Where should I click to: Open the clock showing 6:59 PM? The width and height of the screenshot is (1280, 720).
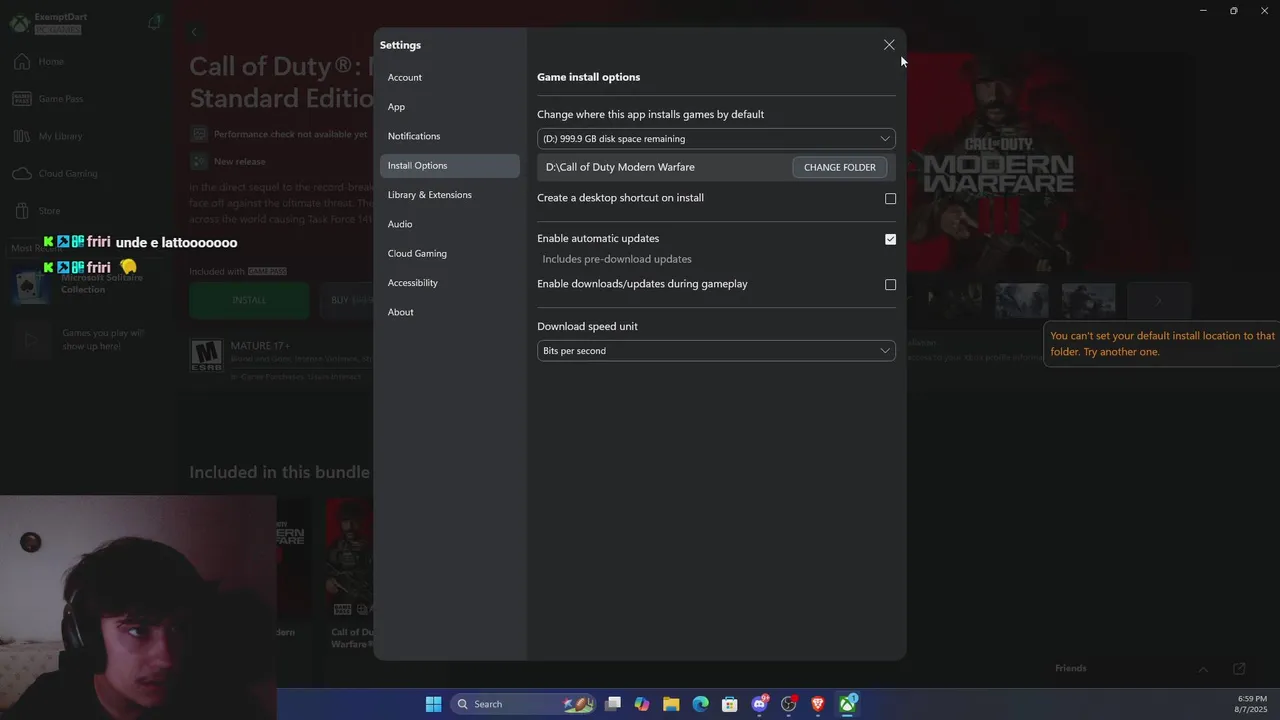[x=1251, y=704]
